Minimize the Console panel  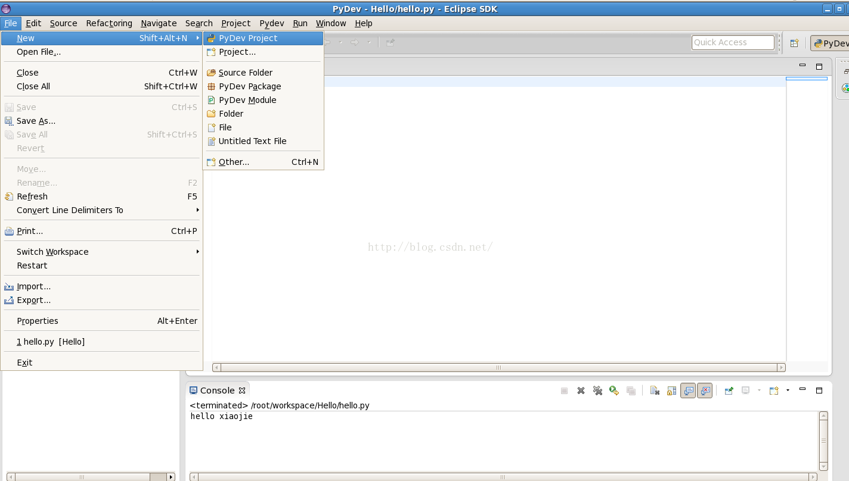802,389
